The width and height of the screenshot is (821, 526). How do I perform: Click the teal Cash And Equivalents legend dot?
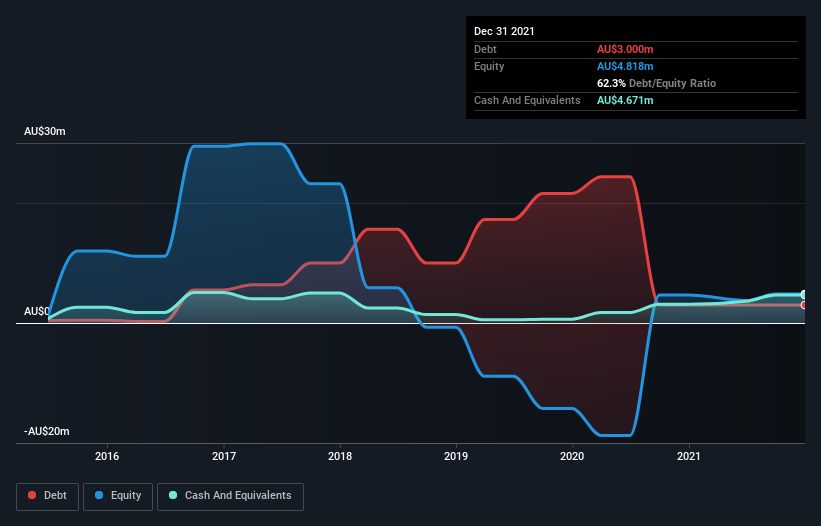[x=173, y=495]
